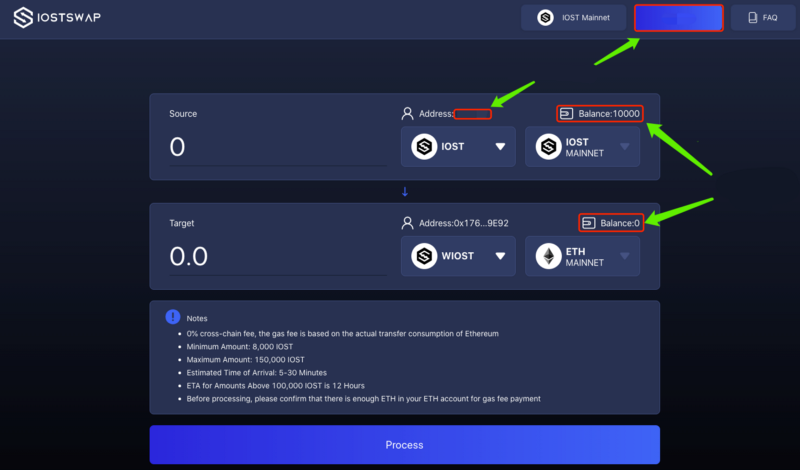Open the IOST MAINNET source network dropdown
Viewport: 800px width, 470px height.
pos(582,146)
